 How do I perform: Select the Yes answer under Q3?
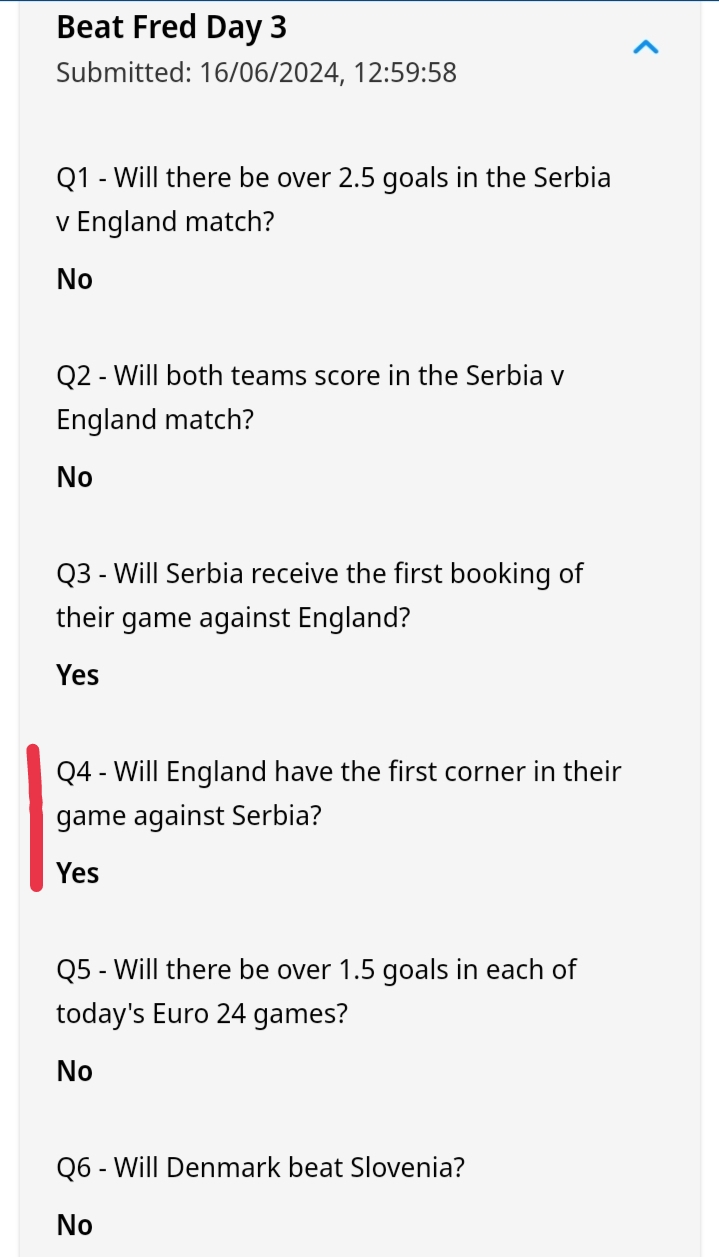[77, 675]
